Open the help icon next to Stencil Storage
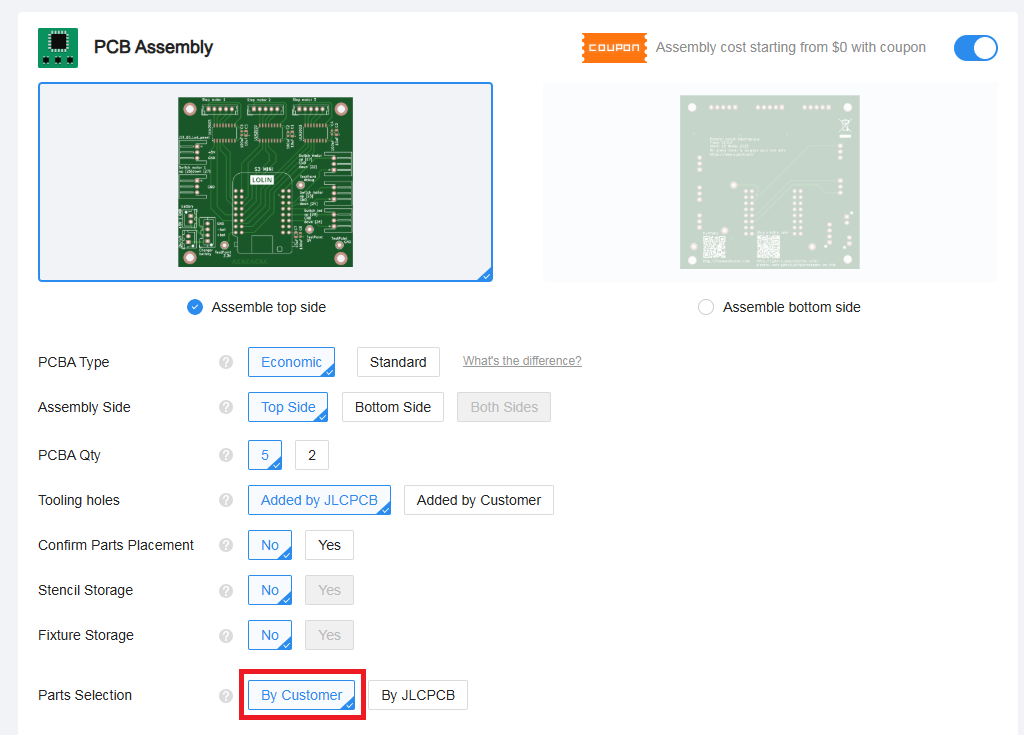Viewport: 1024px width, 735px height. [x=226, y=591]
